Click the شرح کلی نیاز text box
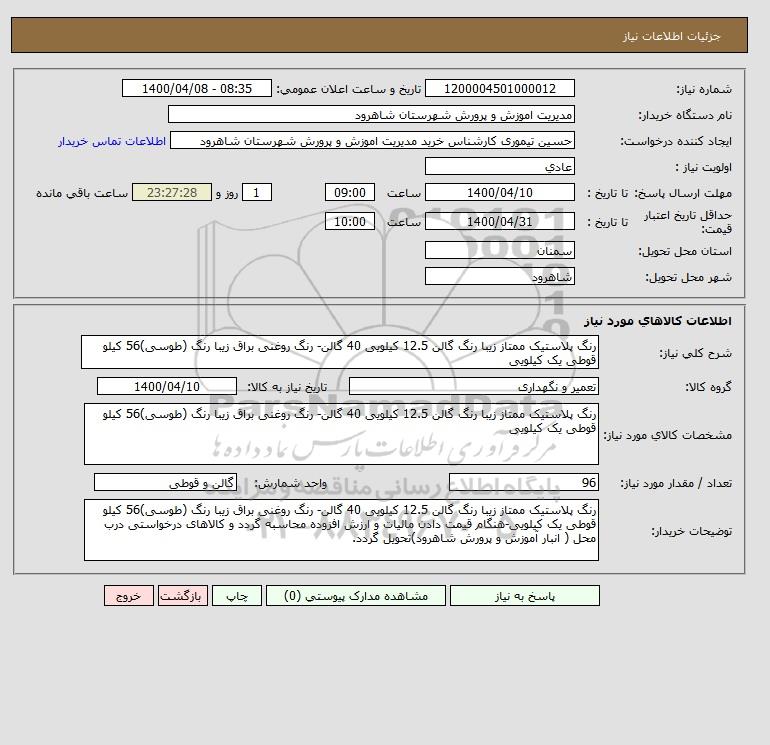Image resolution: width=770 pixels, height=745 pixels. [340, 352]
